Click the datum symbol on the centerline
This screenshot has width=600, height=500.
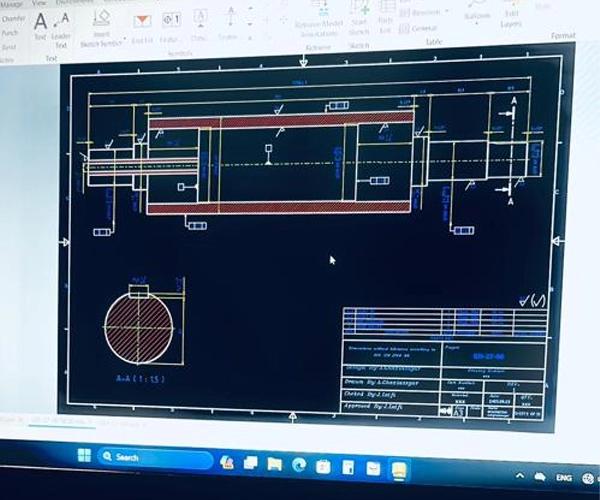tap(269, 155)
